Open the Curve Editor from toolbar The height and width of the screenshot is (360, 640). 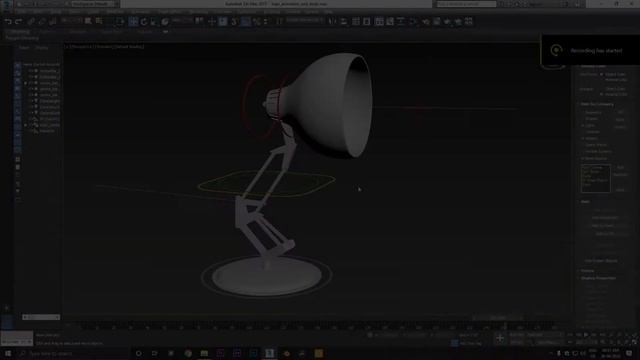pos(390,21)
